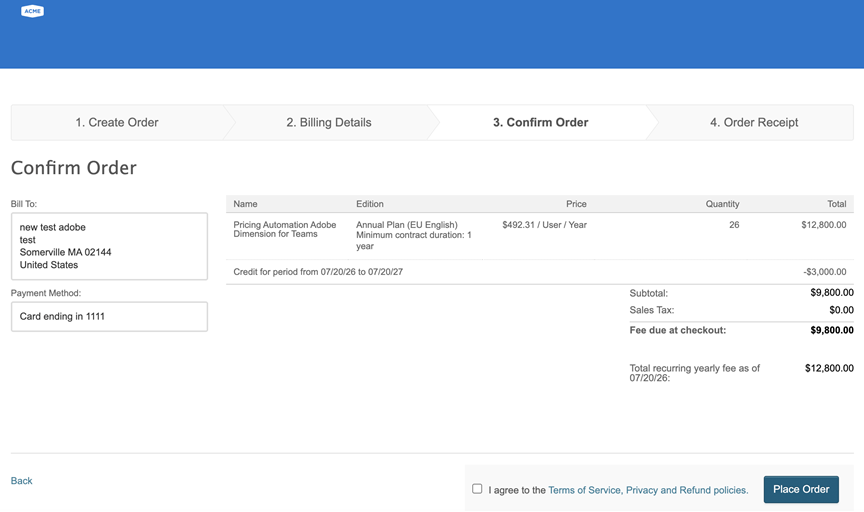Go to the 1. Create Order step
The image size is (864, 512).
pos(117,122)
